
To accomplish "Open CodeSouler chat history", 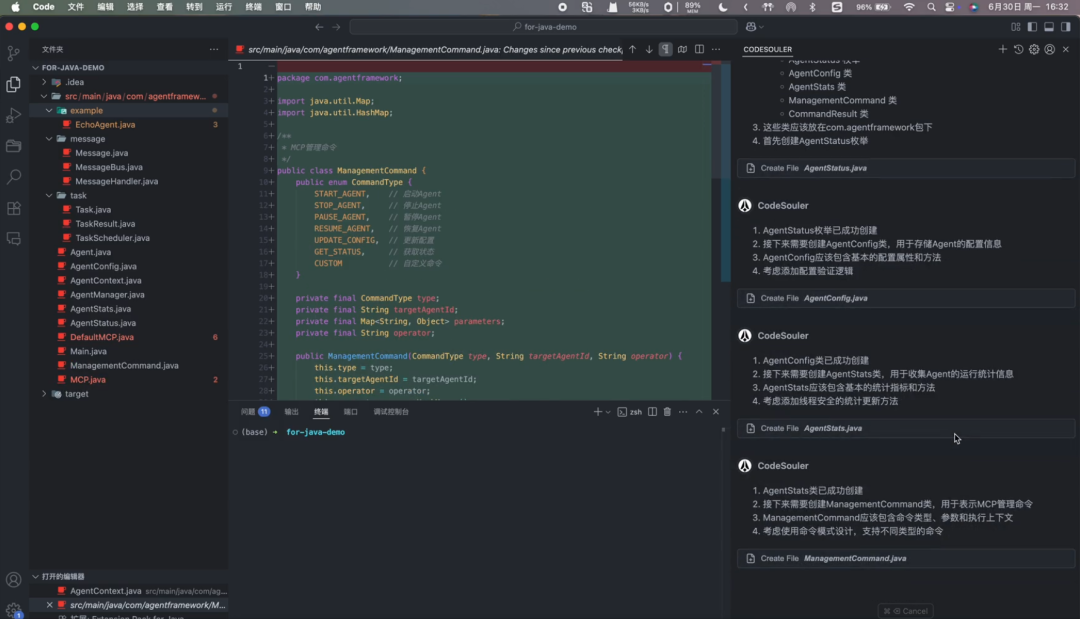I will [x=1018, y=48].
